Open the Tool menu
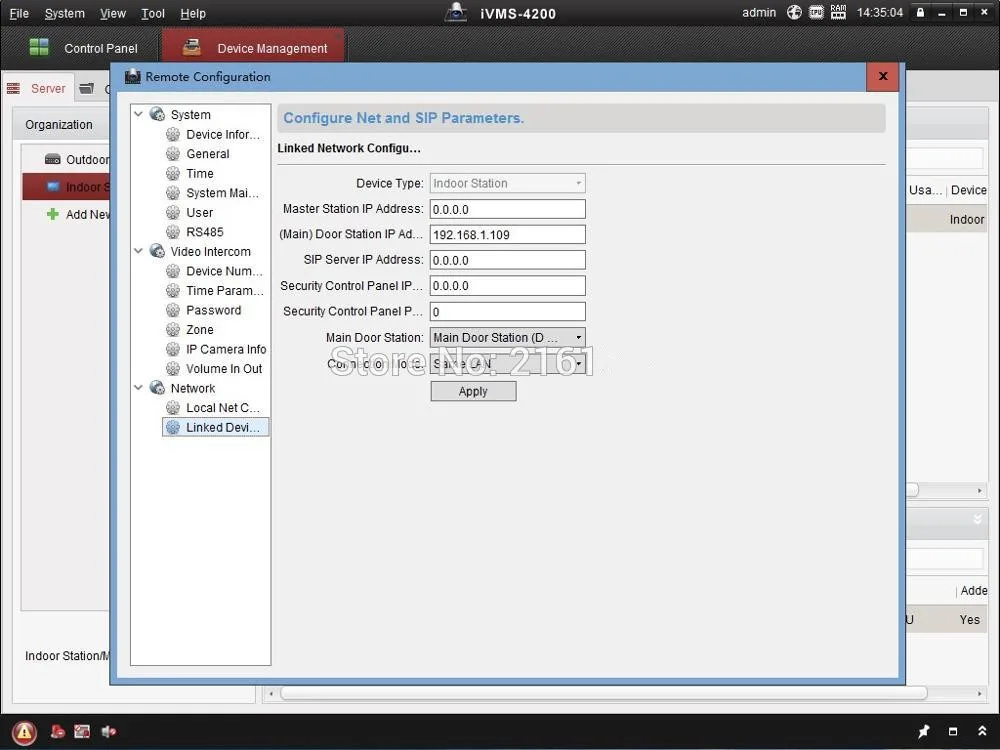Screen dimensions: 1000x750 [152, 13]
